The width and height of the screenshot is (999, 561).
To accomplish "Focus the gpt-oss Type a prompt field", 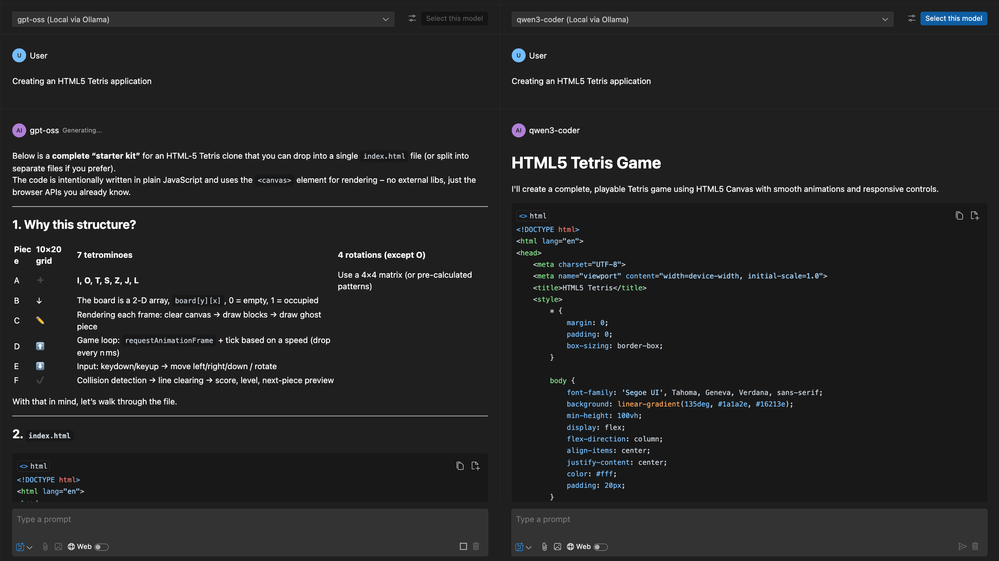I will pos(250,520).
